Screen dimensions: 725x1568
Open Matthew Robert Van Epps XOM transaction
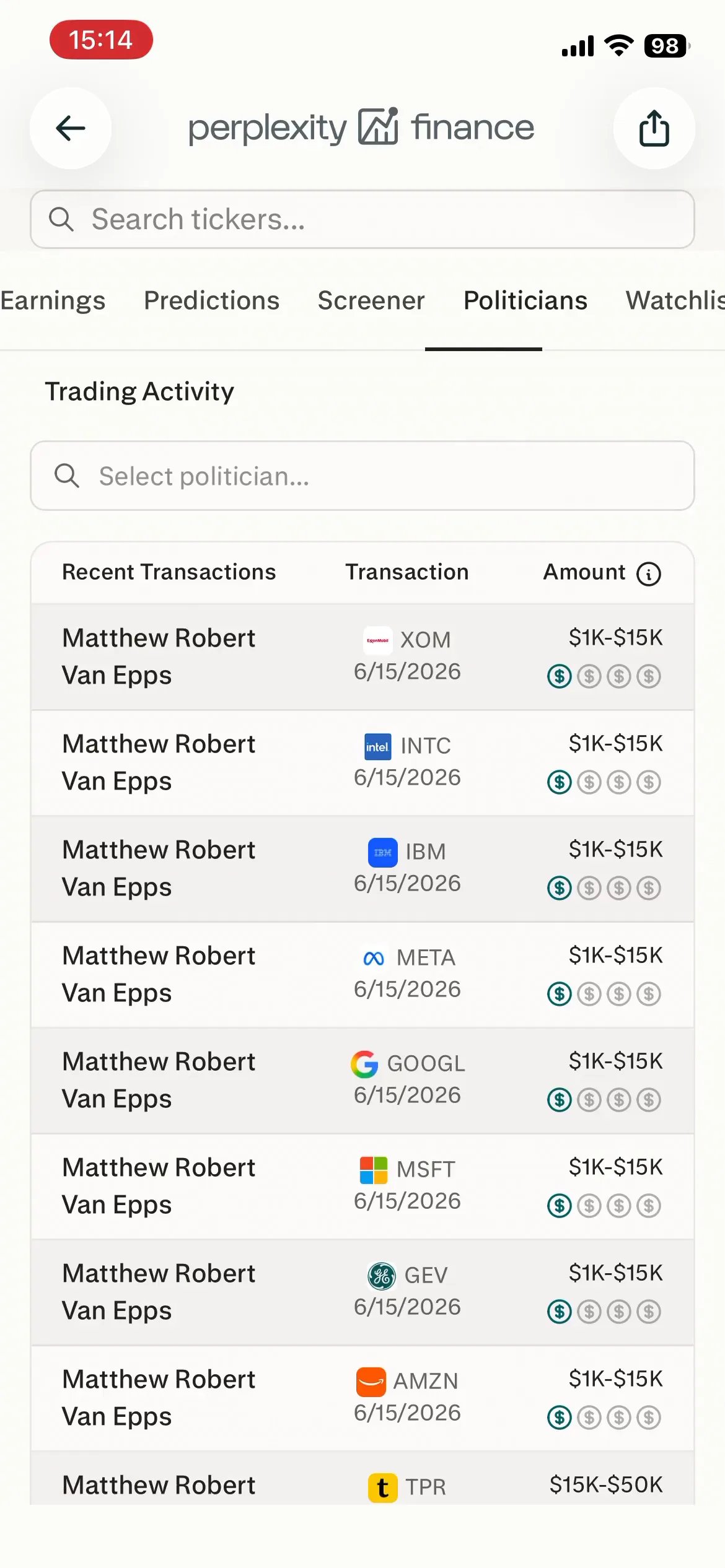[362, 657]
